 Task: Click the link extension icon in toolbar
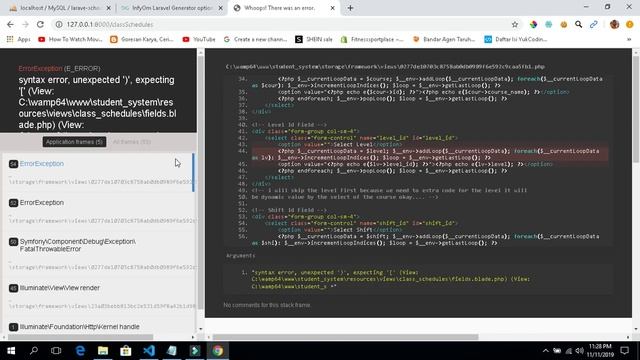tap(593, 24)
